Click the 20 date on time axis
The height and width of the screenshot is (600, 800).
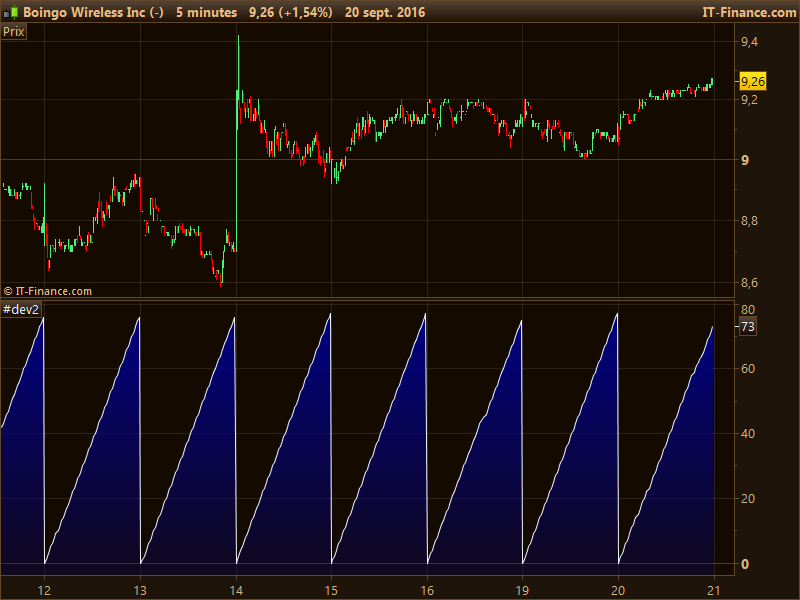618,590
